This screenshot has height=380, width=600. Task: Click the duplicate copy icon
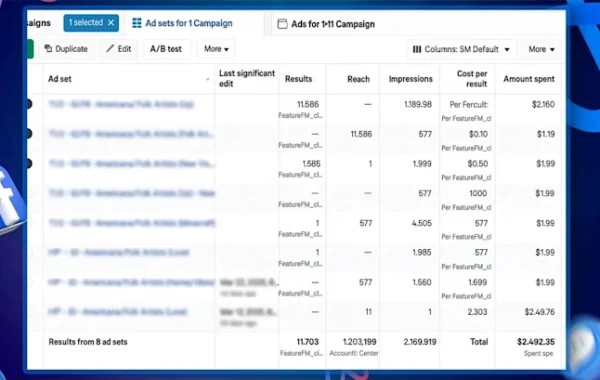[48, 49]
